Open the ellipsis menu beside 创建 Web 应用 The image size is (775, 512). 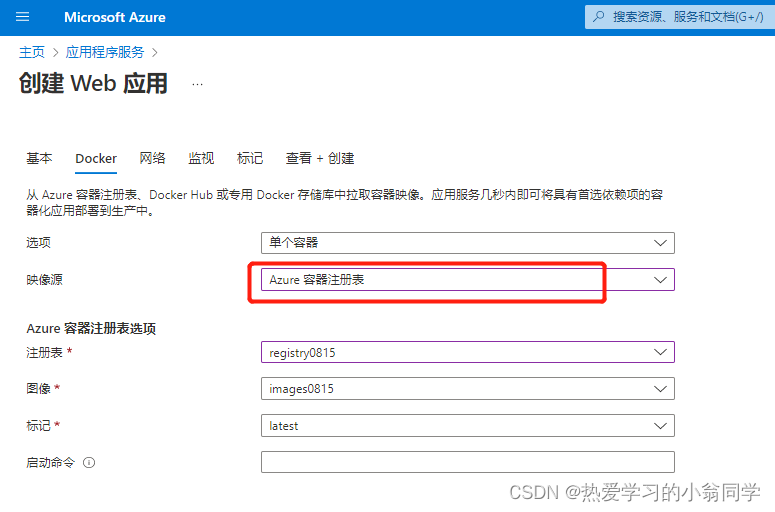(x=197, y=85)
